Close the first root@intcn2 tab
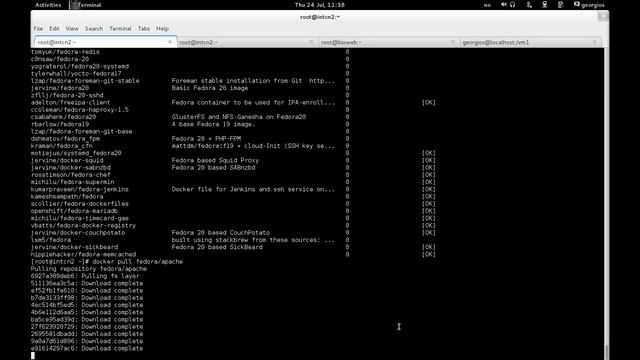The image size is (640, 360). (170, 42)
